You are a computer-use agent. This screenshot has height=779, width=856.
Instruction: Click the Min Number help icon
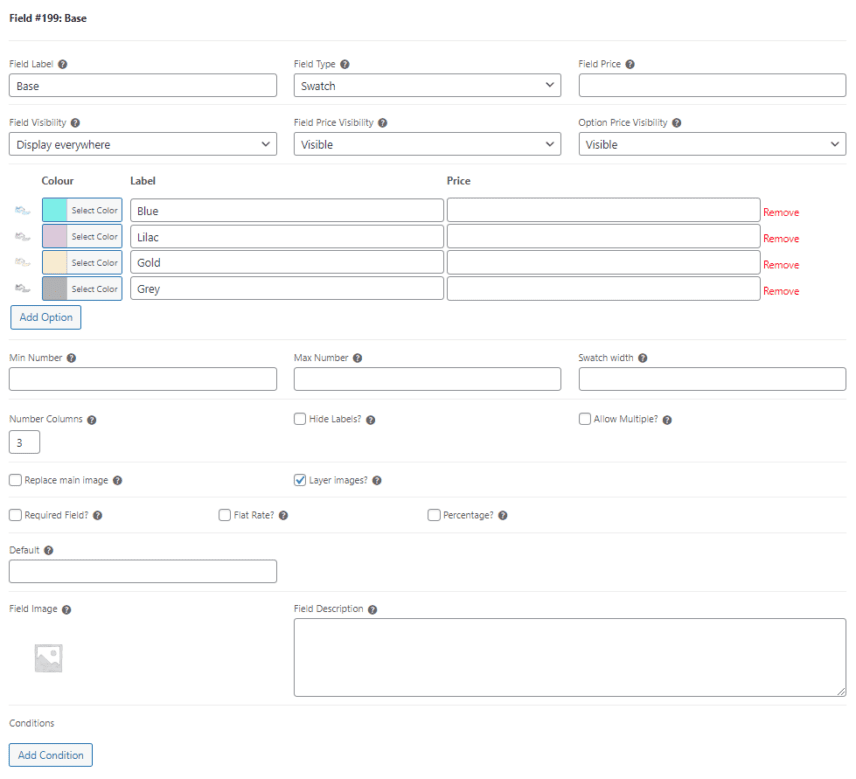click(70, 357)
